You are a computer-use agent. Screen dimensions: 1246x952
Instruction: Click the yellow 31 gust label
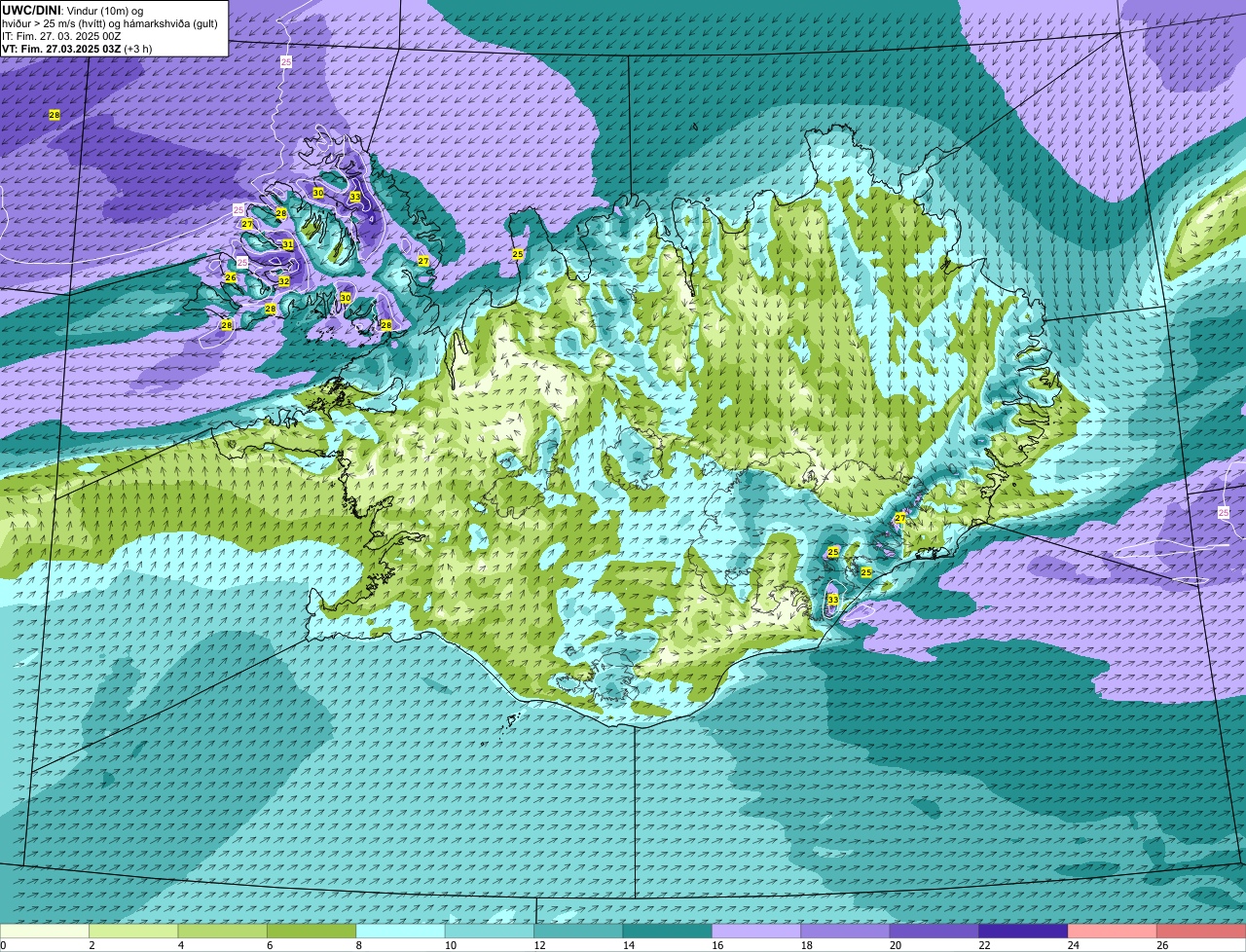[x=287, y=244]
